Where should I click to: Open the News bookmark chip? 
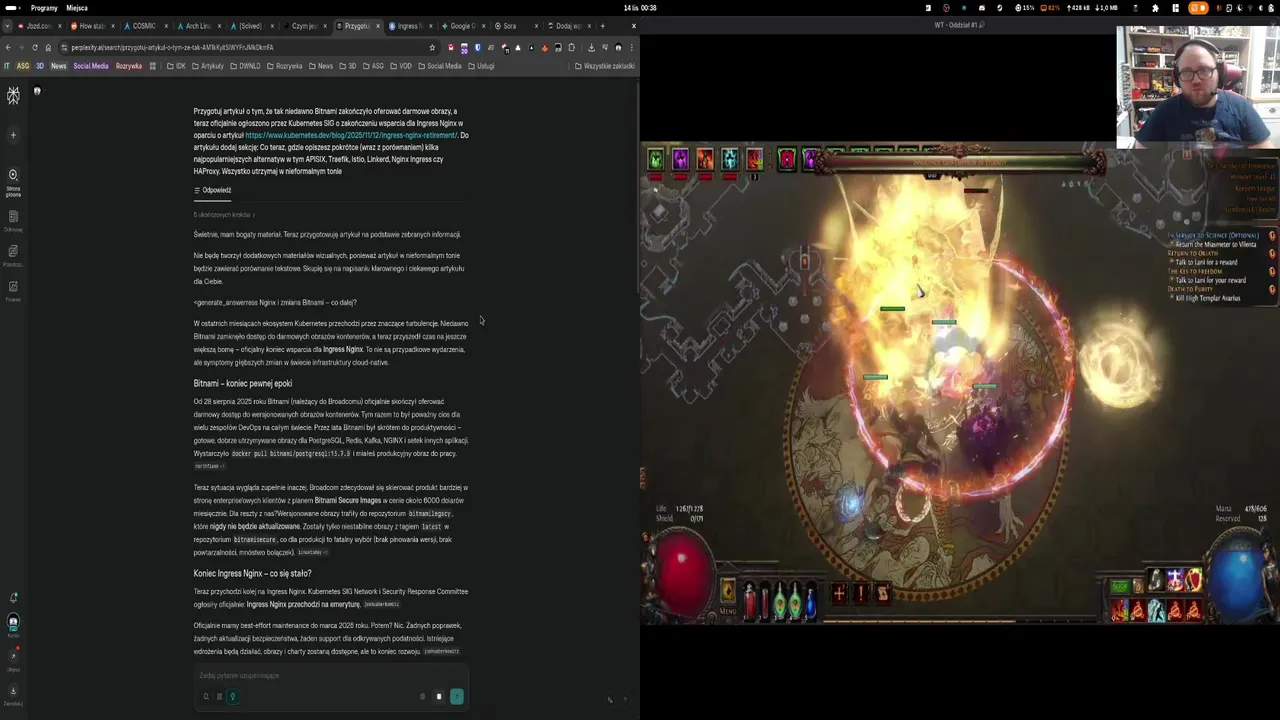(58, 66)
